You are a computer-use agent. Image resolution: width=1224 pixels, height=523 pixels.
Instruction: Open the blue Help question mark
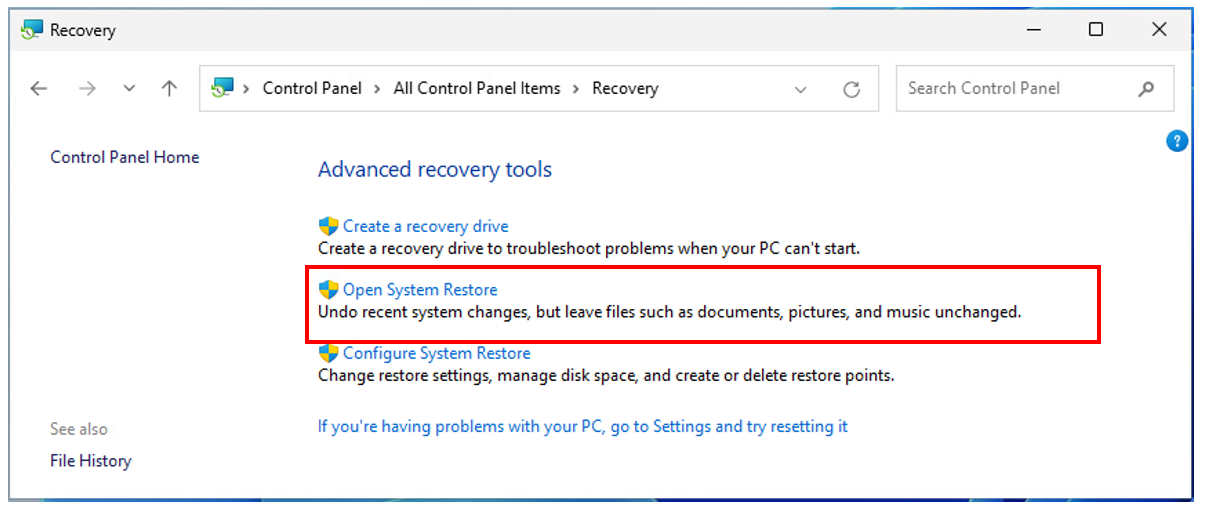(x=1177, y=141)
